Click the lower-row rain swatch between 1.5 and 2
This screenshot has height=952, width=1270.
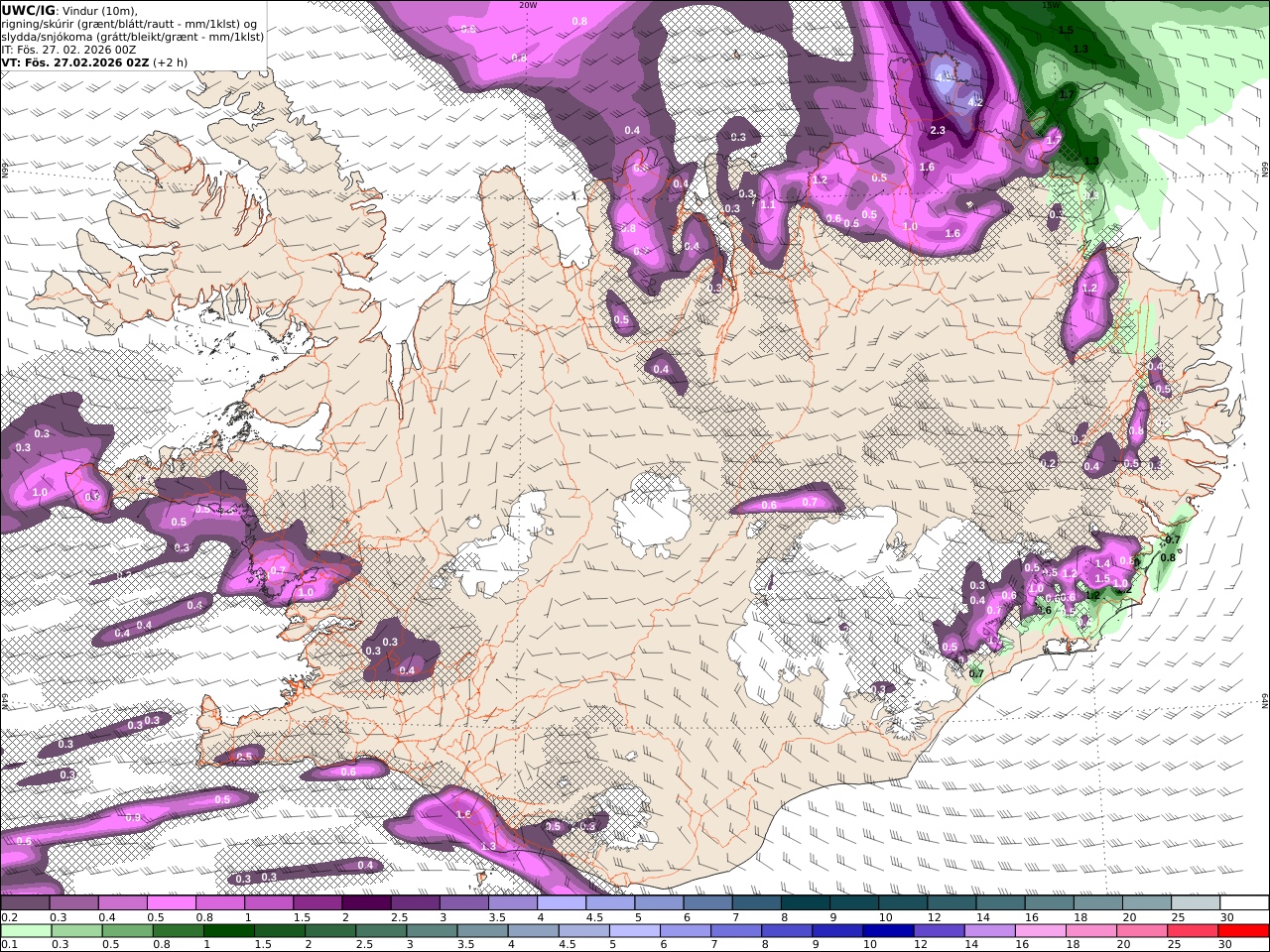[279, 931]
